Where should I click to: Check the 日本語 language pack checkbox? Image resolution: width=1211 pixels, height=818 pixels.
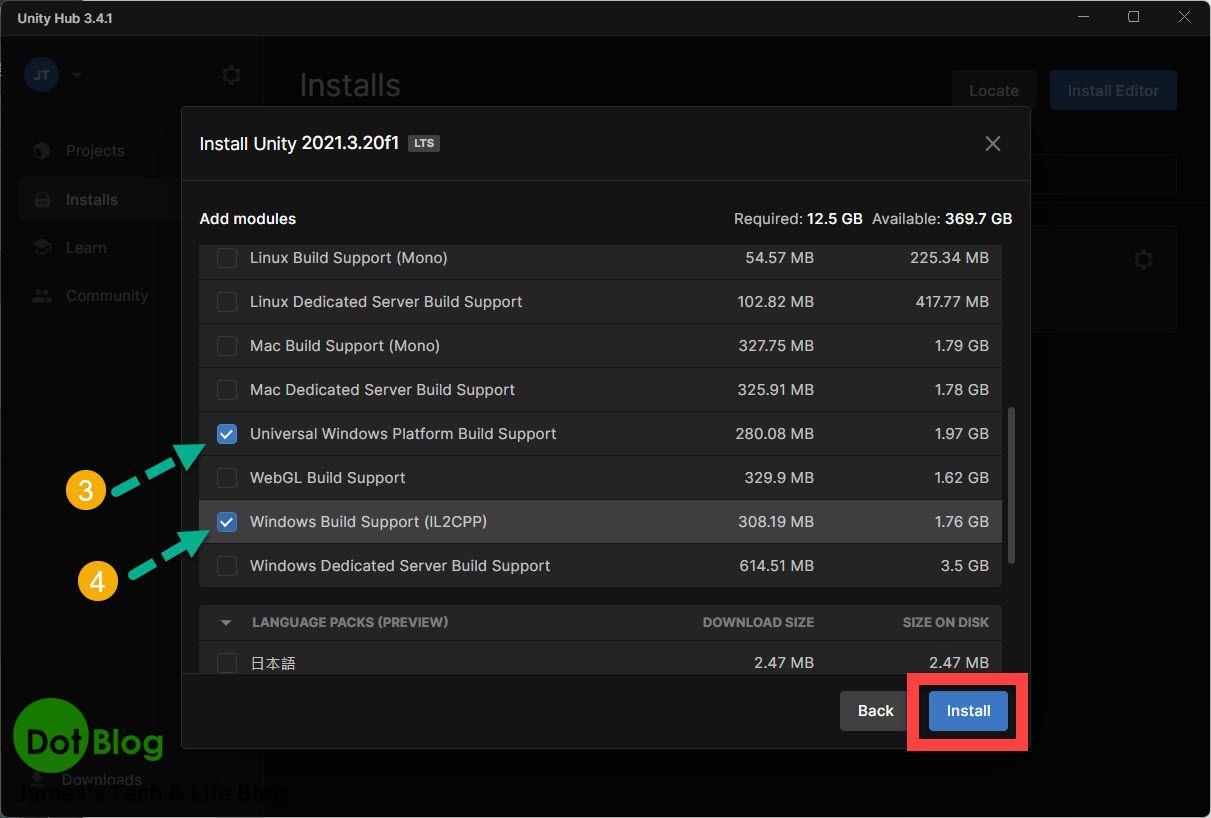click(227, 662)
